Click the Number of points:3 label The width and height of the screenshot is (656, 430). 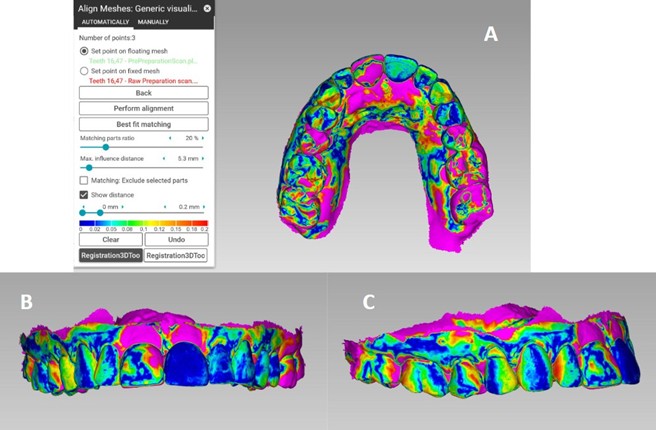click(107, 38)
